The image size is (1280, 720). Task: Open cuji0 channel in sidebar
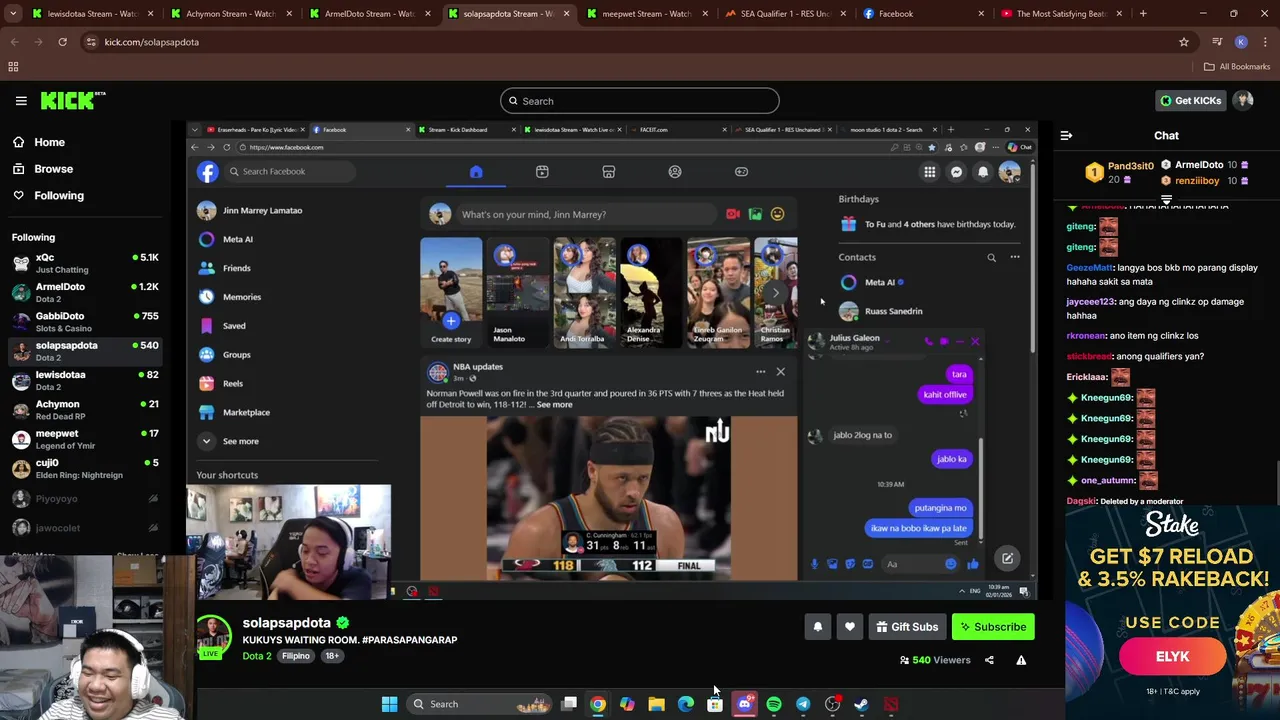pos(85,468)
